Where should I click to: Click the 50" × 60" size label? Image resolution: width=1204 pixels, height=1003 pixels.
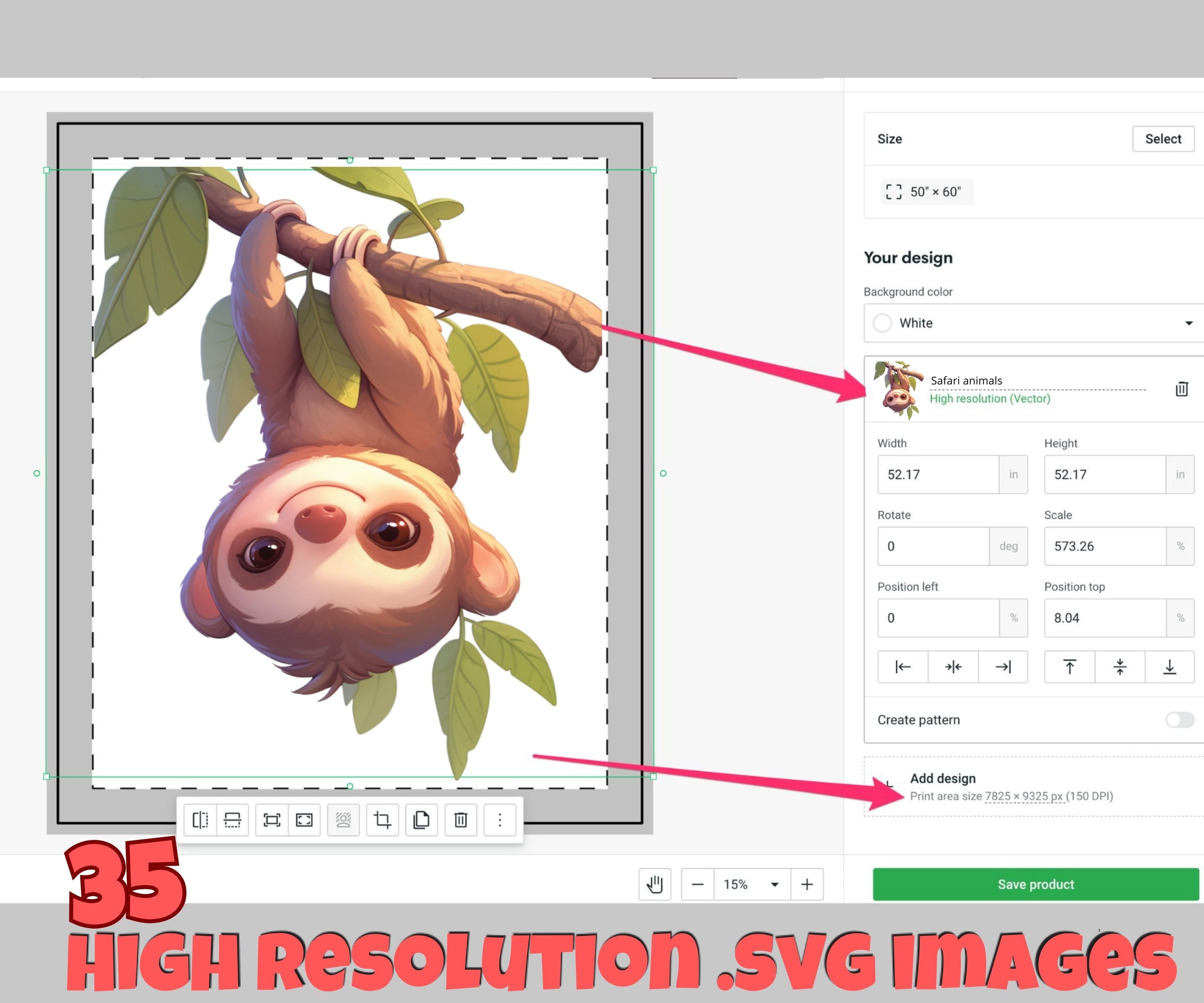(936, 192)
